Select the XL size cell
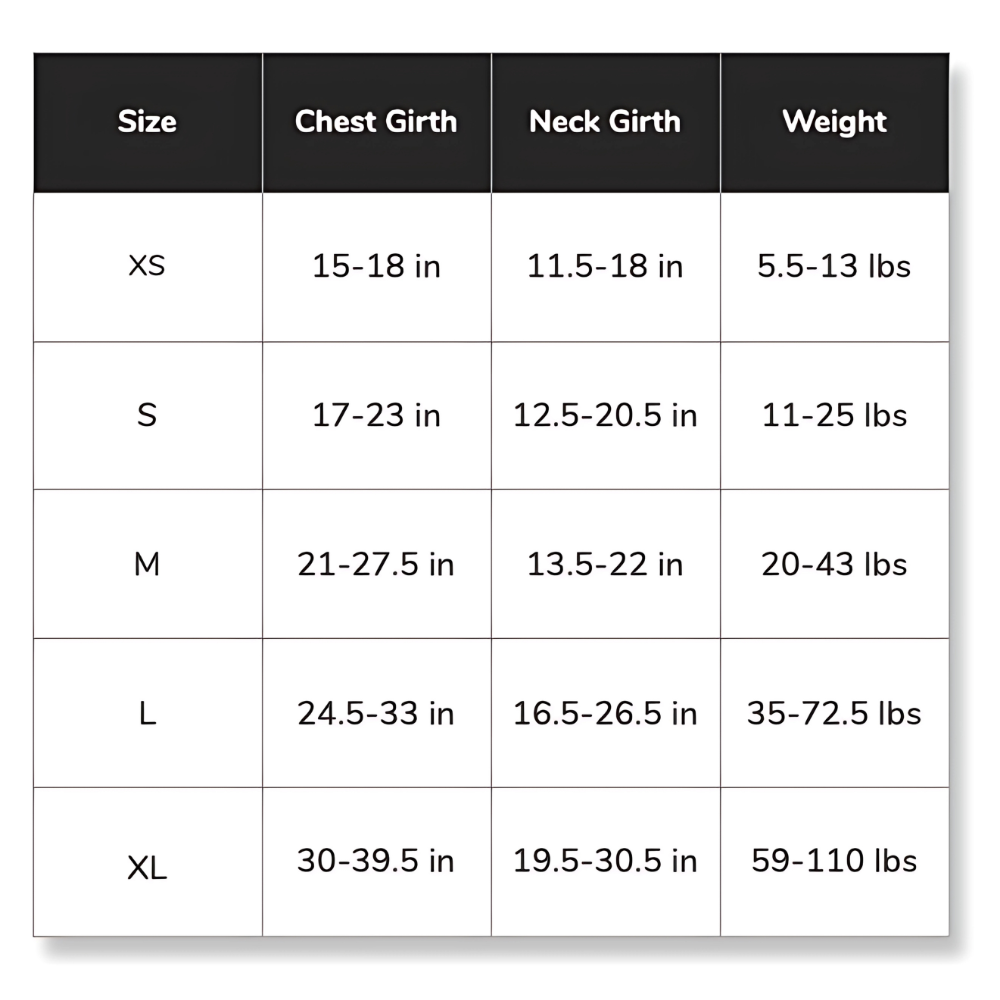The image size is (1000, 1000). click(x=147, y=862)
